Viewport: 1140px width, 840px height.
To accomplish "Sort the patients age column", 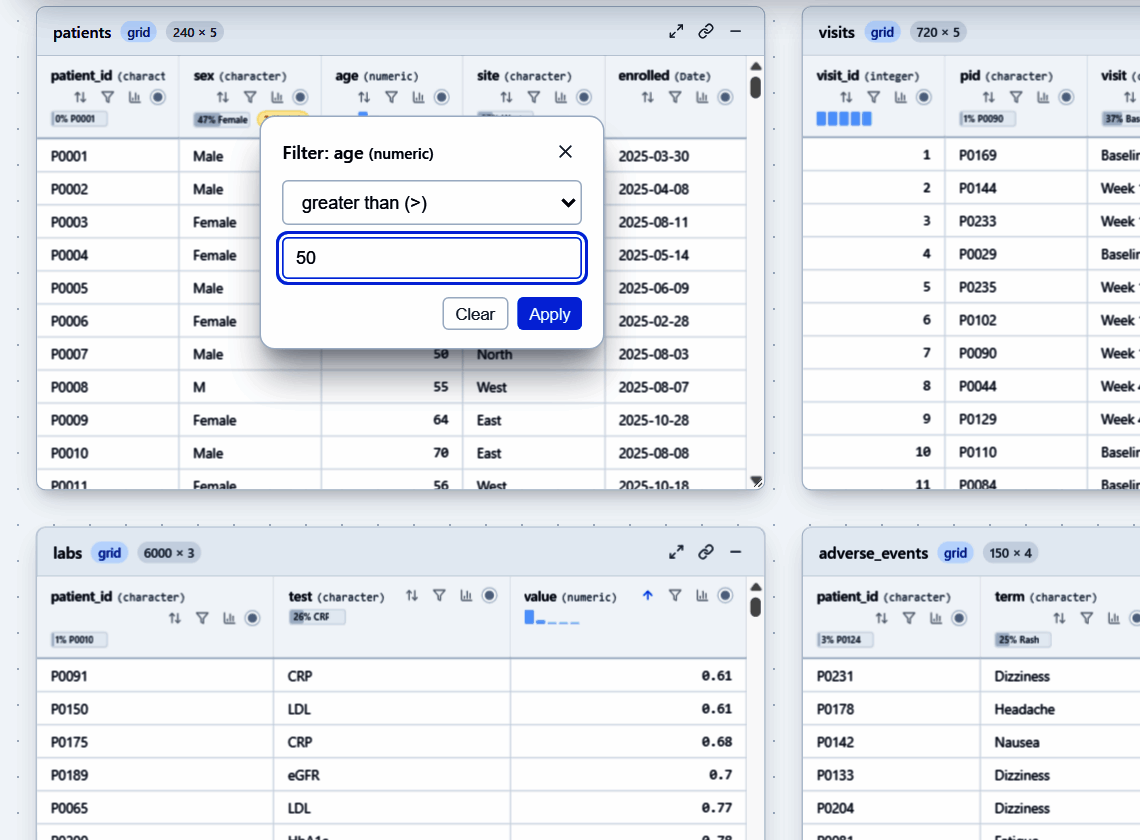I will click(x=364, y=97).
